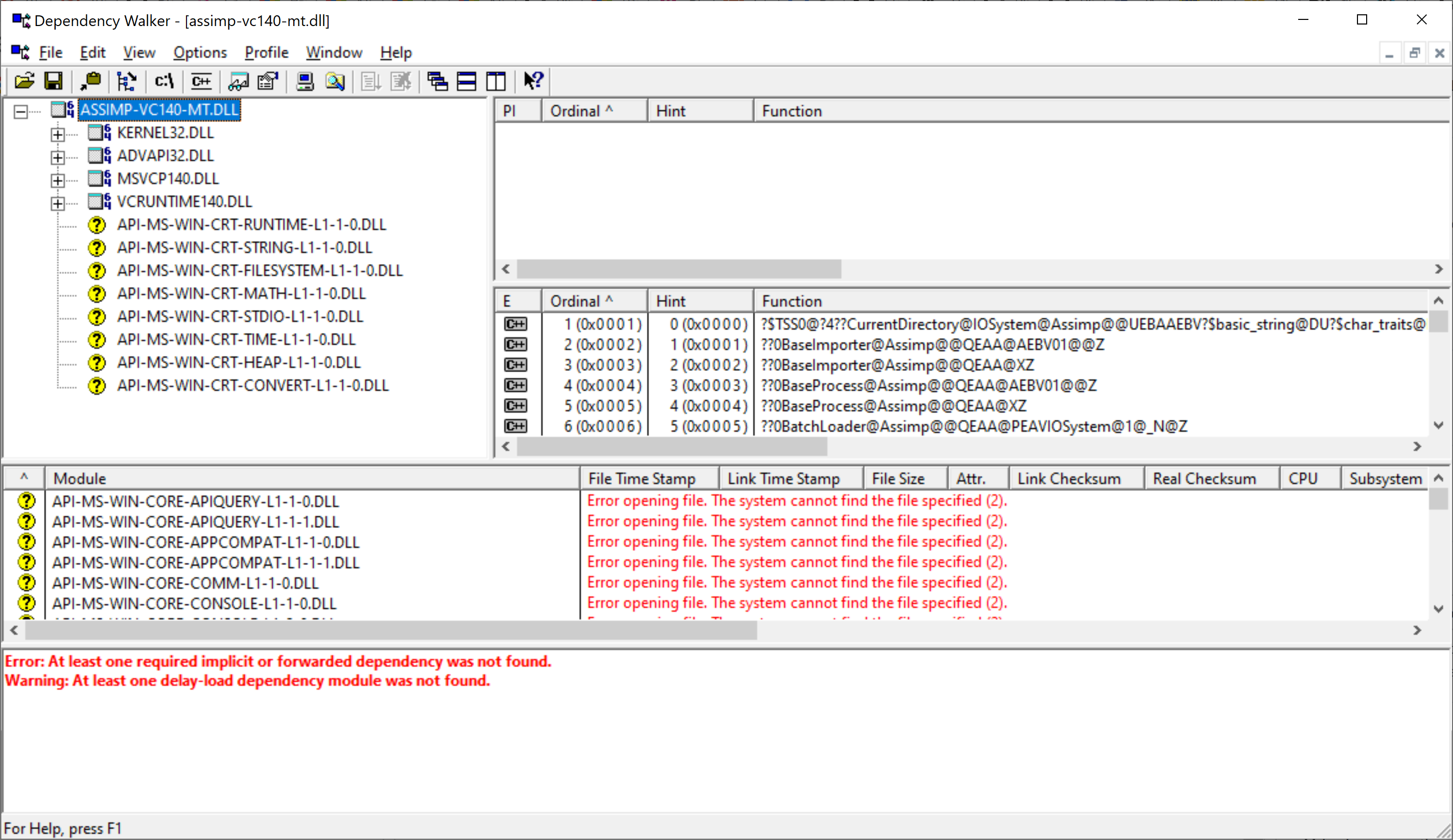The height and width of the screenshot is (840, 1453).
Task: Toggle undecorated C++ function names
Action: coord(201,81)
